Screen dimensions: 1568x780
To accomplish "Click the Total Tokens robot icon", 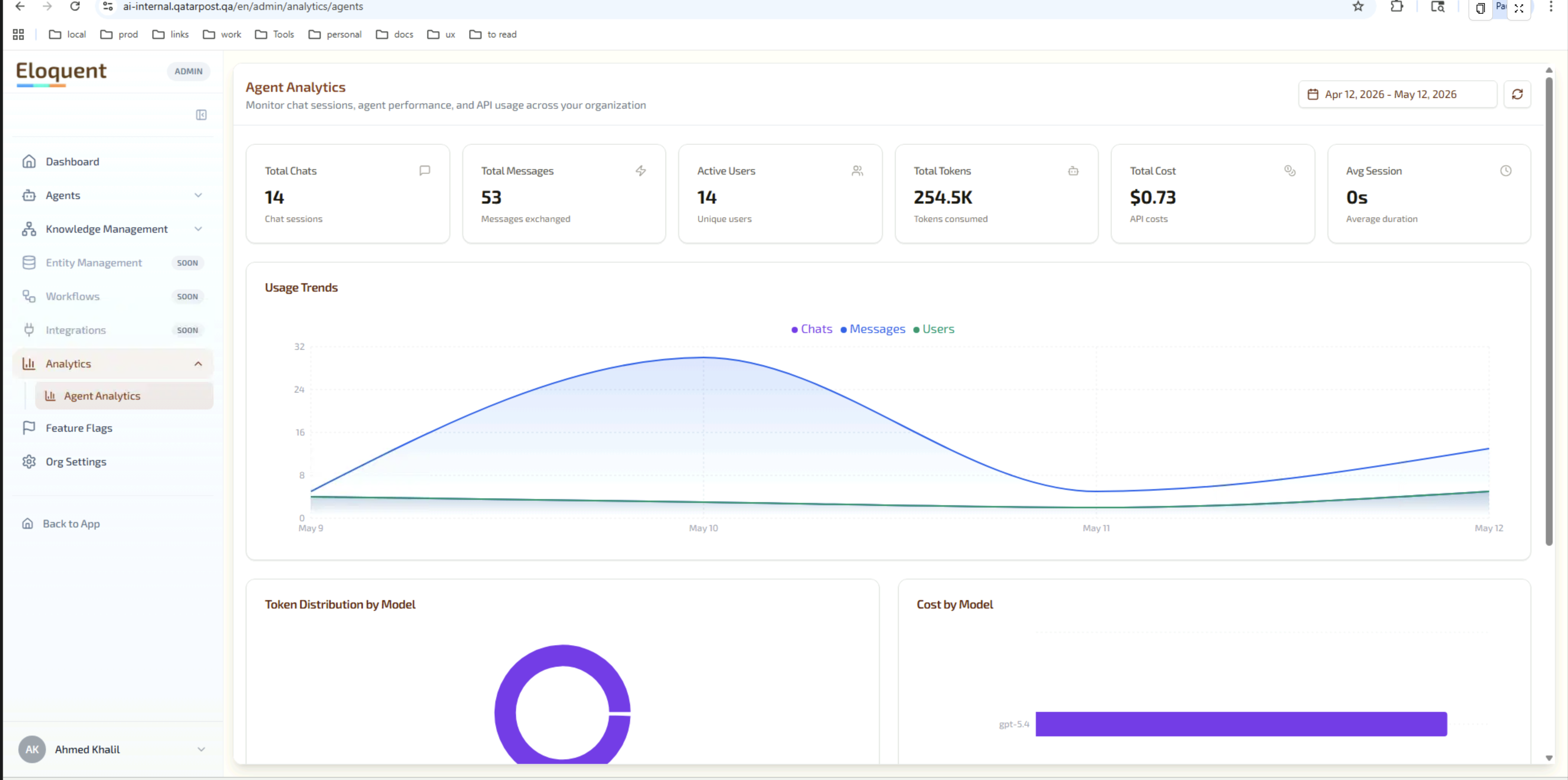I will 1073,171.
